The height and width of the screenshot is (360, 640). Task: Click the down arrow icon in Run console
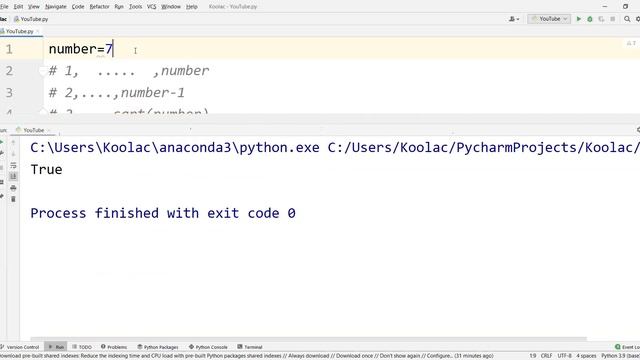(x=13, y=154)
